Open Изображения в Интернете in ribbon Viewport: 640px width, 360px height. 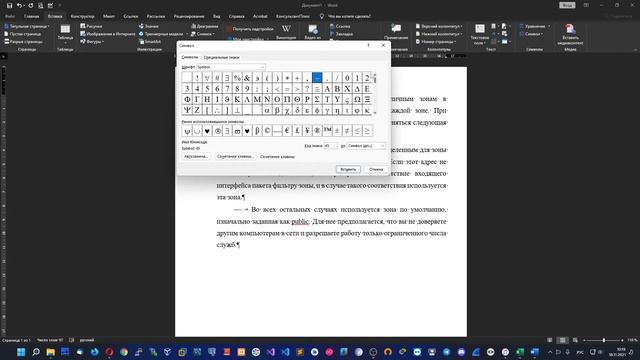click(108, 34)
